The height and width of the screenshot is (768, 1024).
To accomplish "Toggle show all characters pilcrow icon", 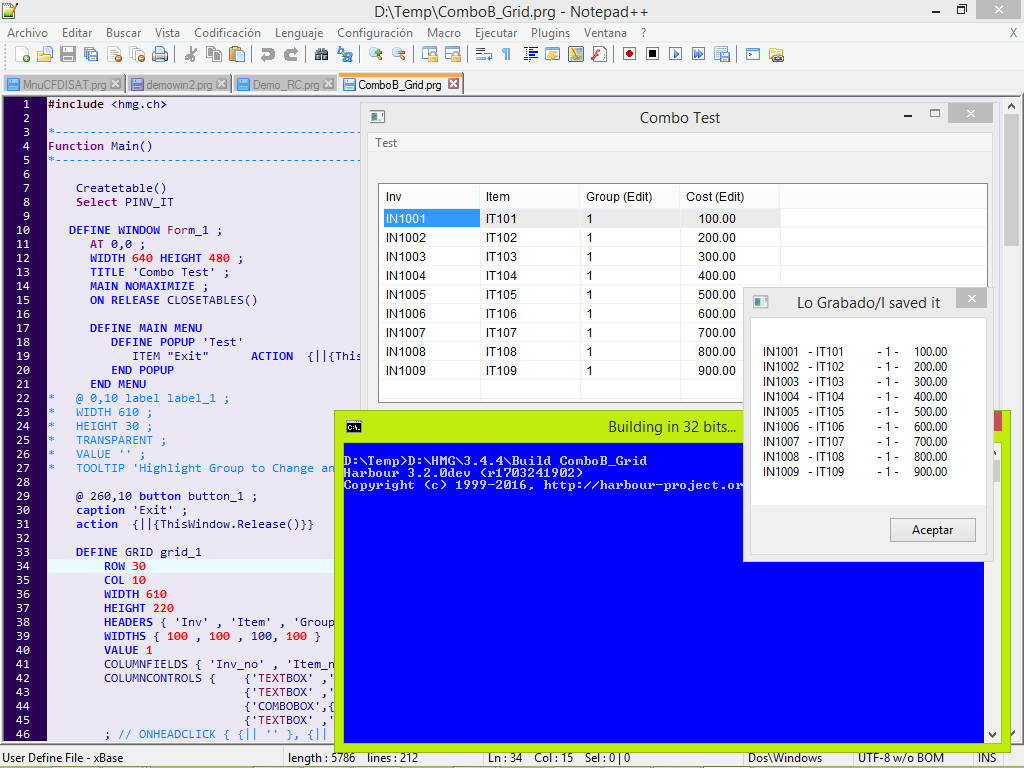I will coord(506,54).
